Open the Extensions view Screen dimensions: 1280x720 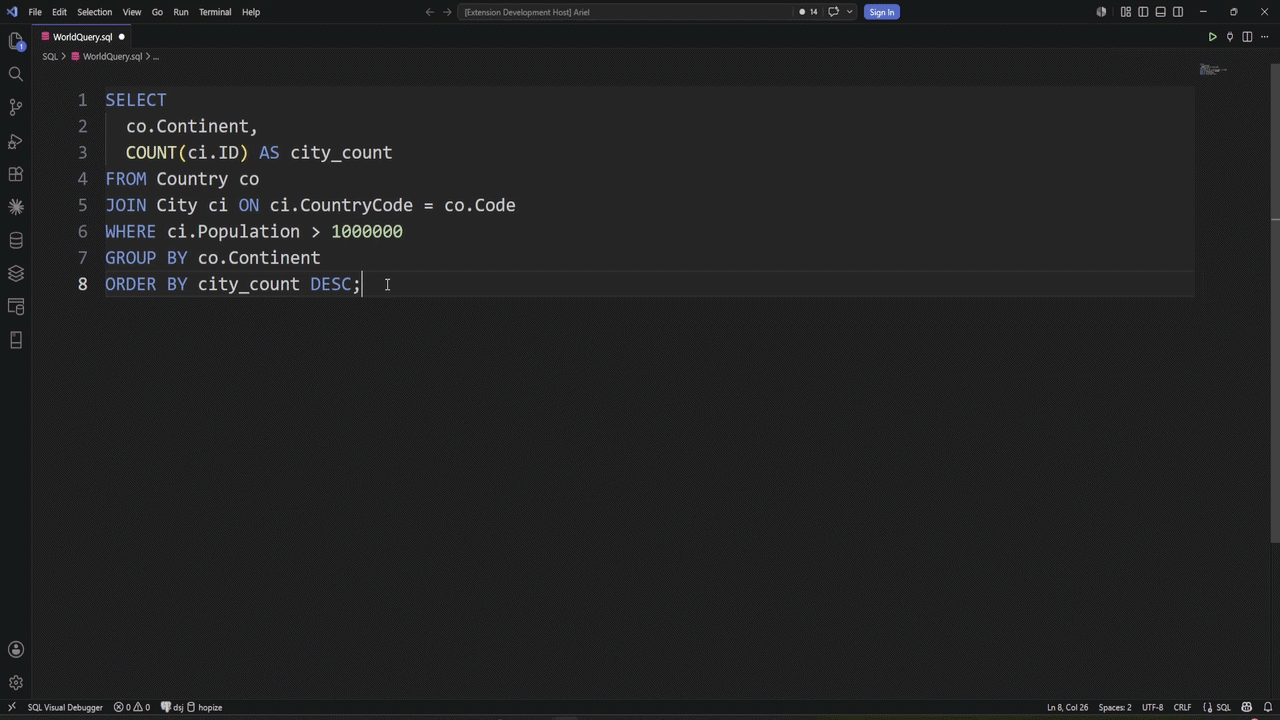click(16, 174)
